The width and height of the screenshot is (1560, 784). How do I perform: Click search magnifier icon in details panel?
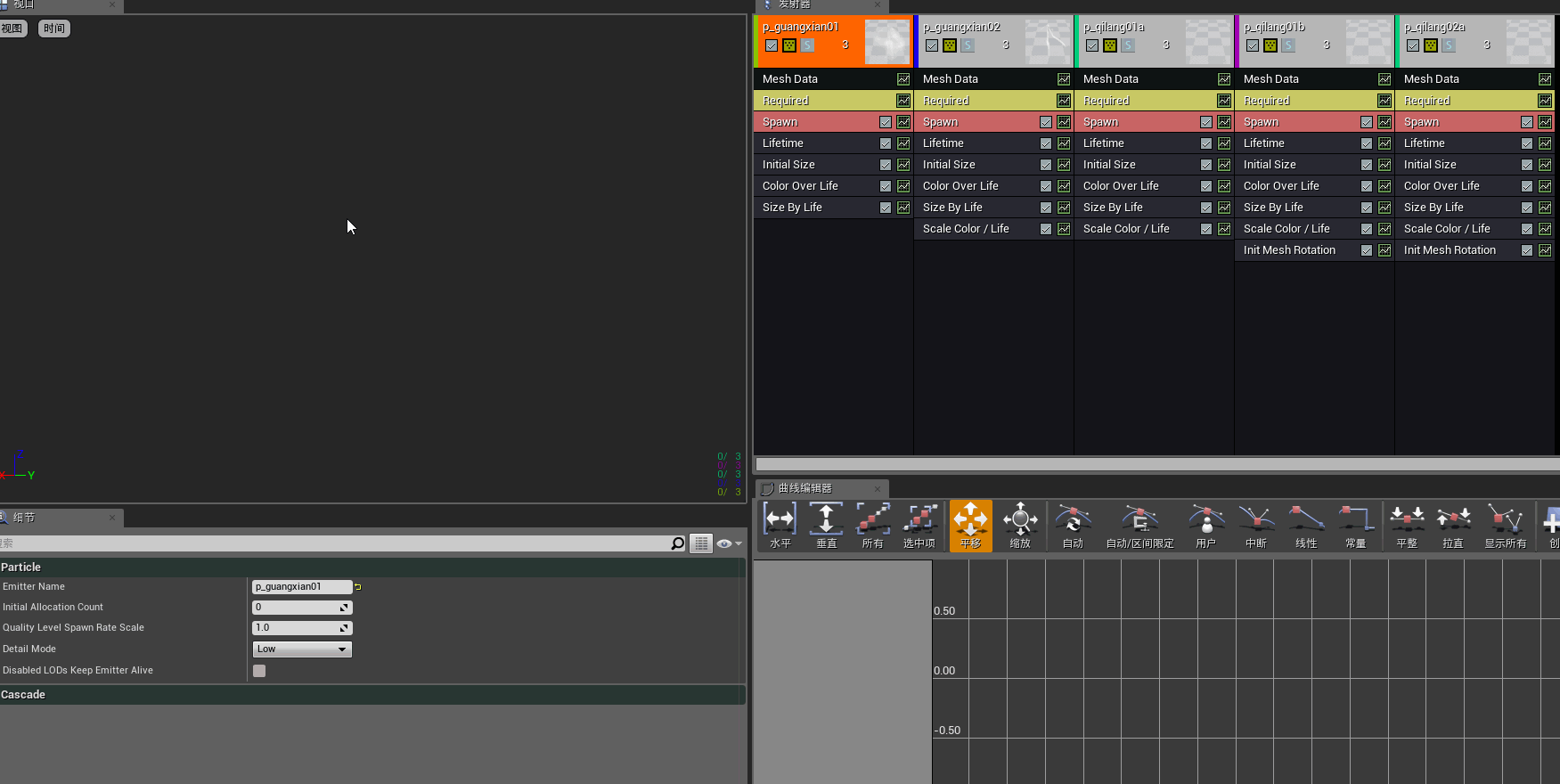click(678, 543)
